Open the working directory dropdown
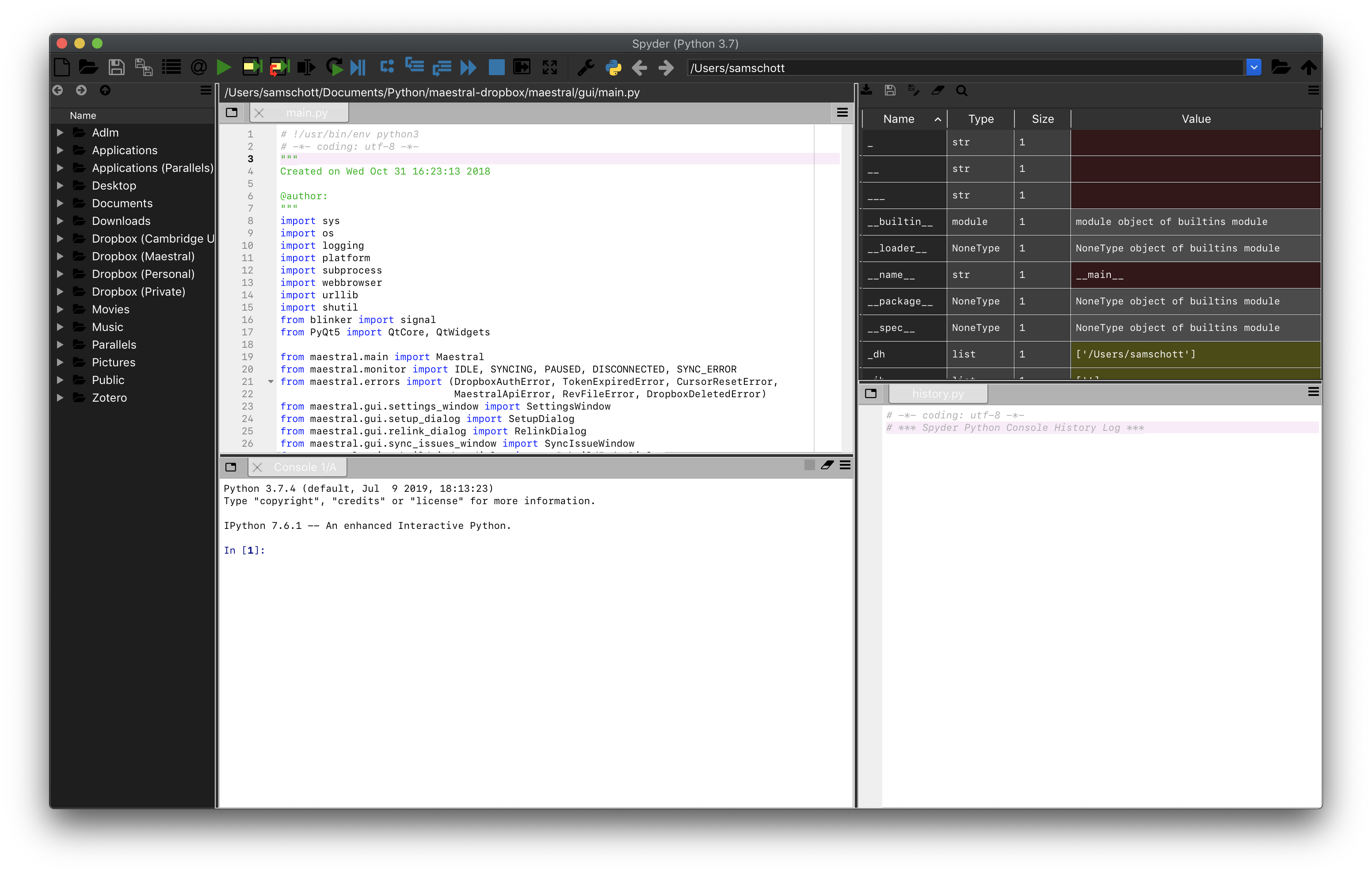 click(1254, 67)
